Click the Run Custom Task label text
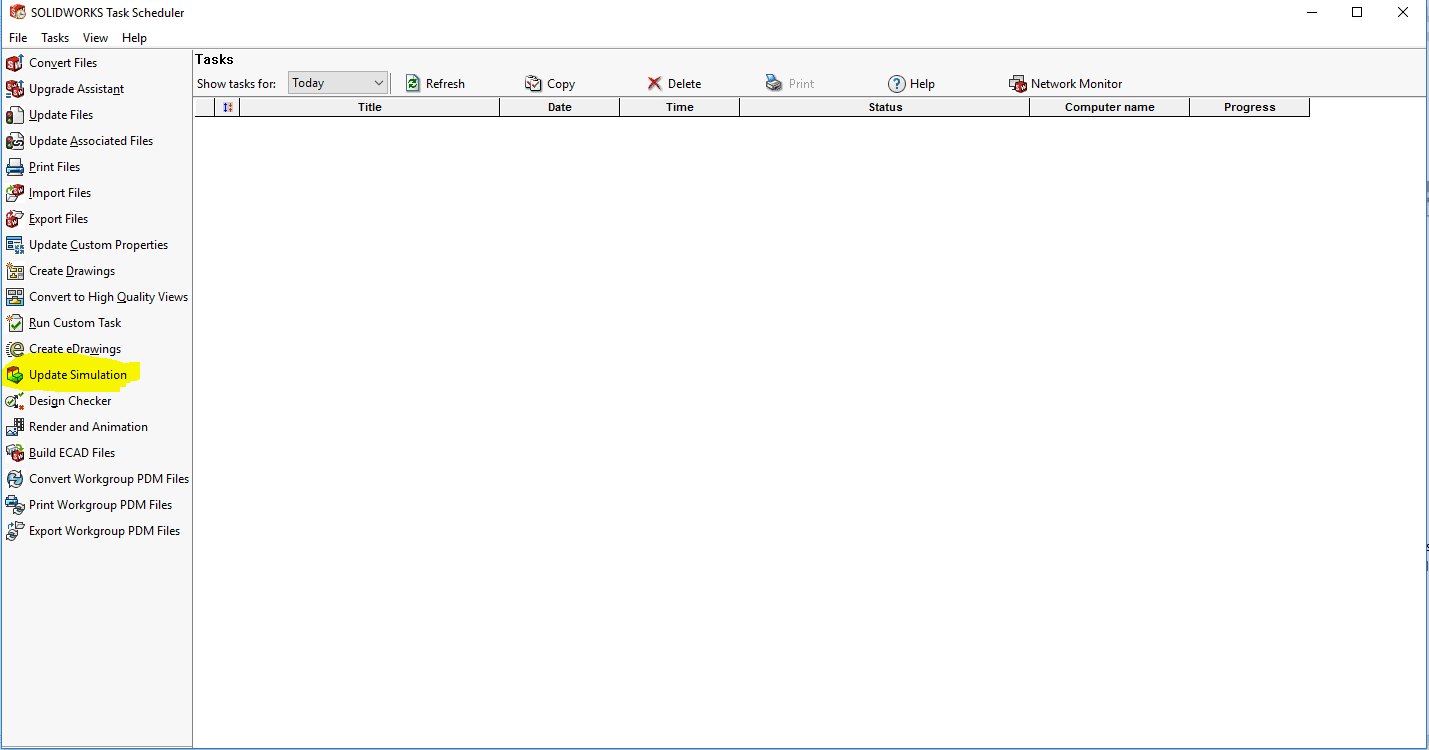 pos(75,323)
